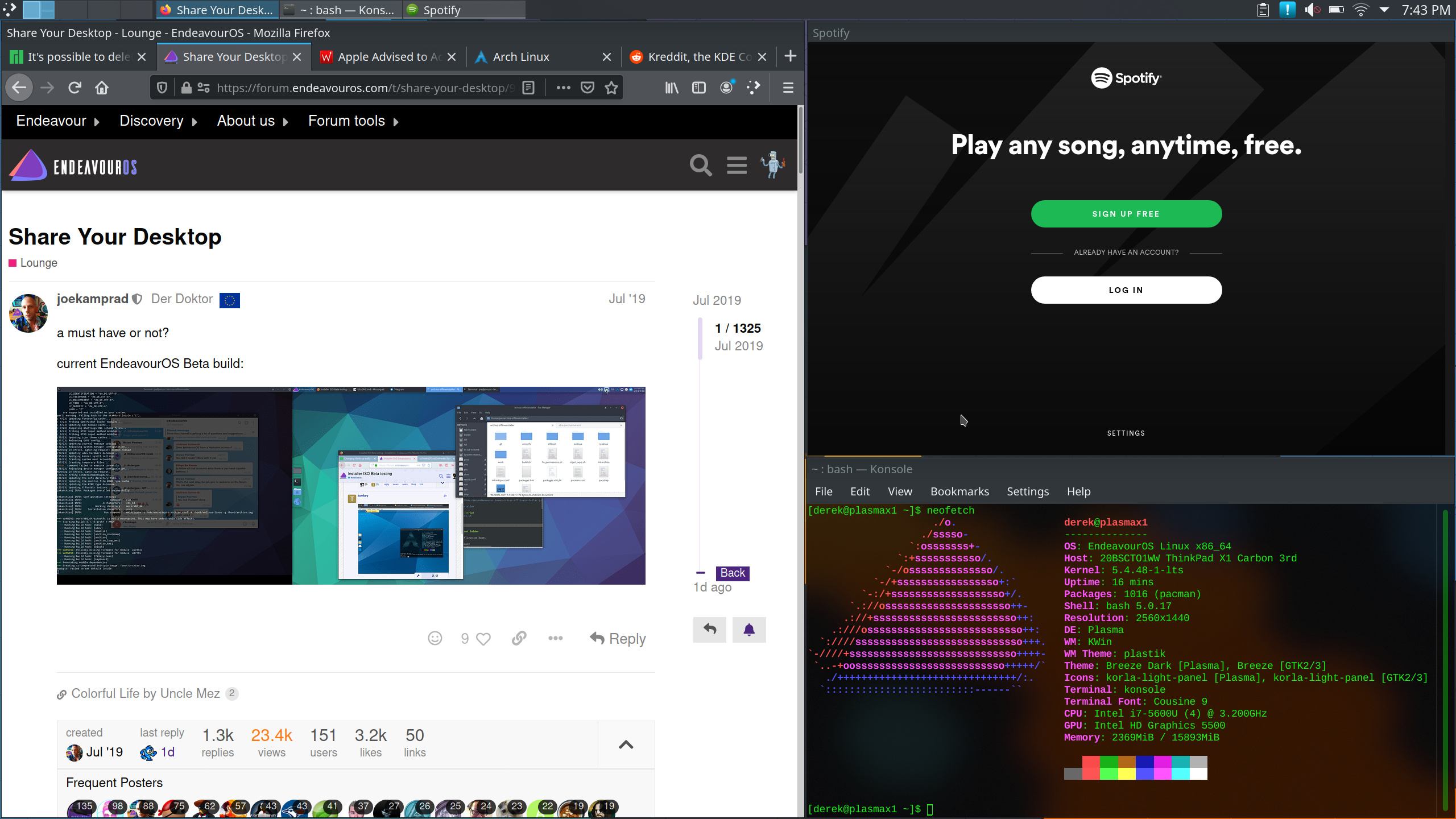Toggle Firefox sidebar view
The width and height of the screenshot is (1456, 819).
click(698, 88)
